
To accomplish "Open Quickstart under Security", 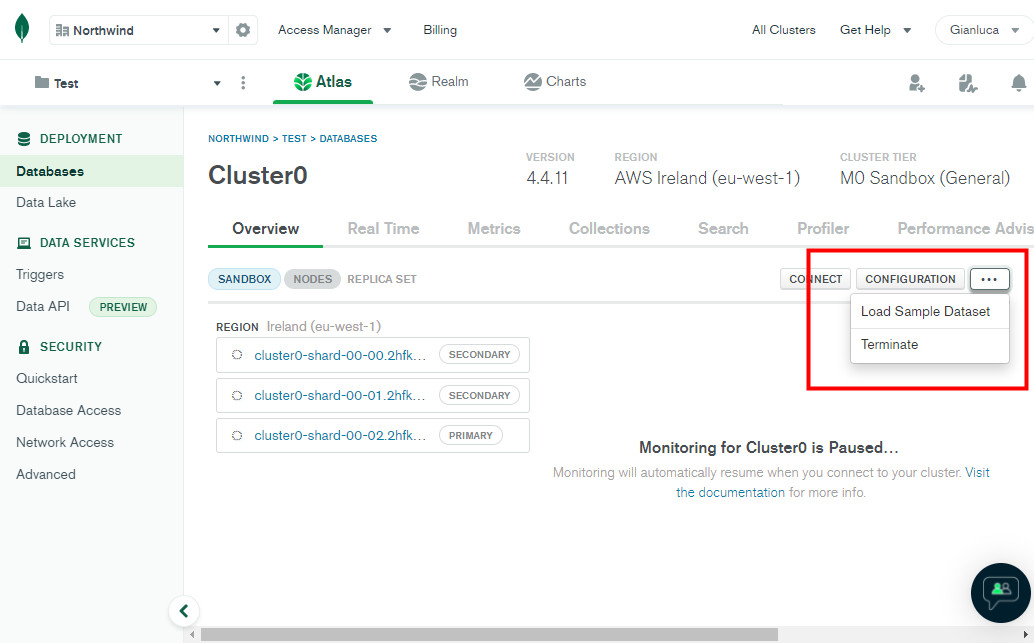I will coord(47,379).
